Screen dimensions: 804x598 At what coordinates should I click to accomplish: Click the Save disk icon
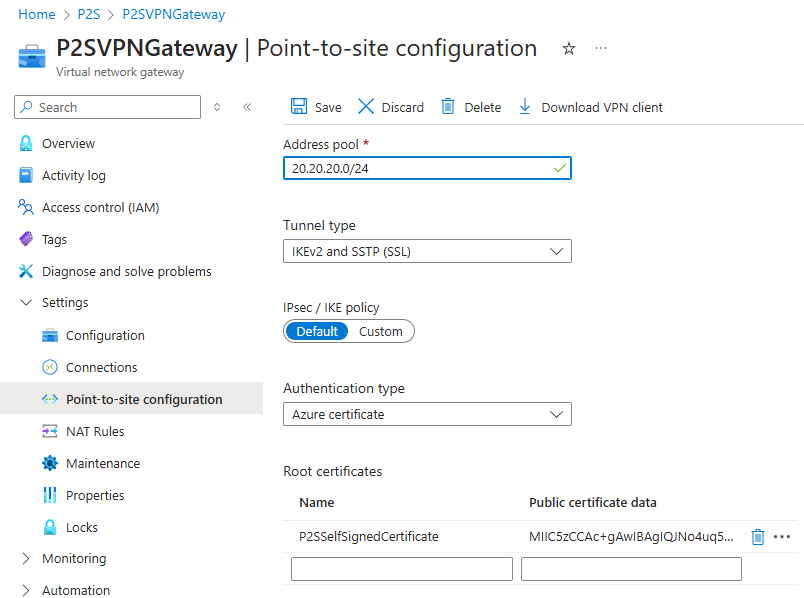[x=298, y=107]
